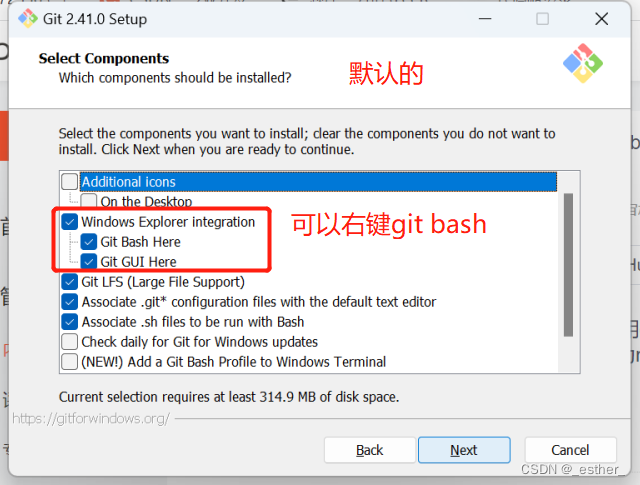Enable Check daily for Git updates
The height and width of the screenshot is (485, 640).
pos(70,342)
